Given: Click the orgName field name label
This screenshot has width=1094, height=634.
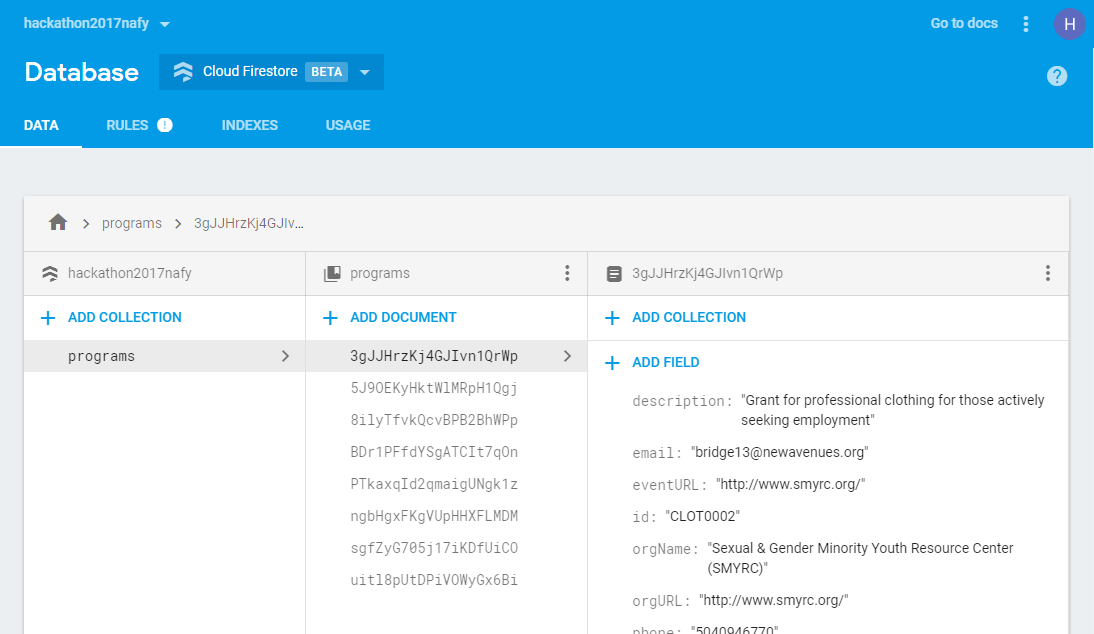Looking at the screenshot, I should pyautogui.click(x=666, y=549).
